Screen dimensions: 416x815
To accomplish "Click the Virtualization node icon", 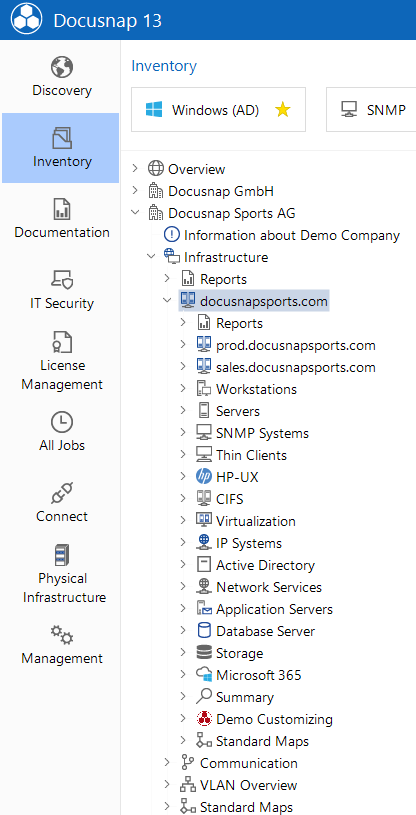I will (x=204, y=520).
